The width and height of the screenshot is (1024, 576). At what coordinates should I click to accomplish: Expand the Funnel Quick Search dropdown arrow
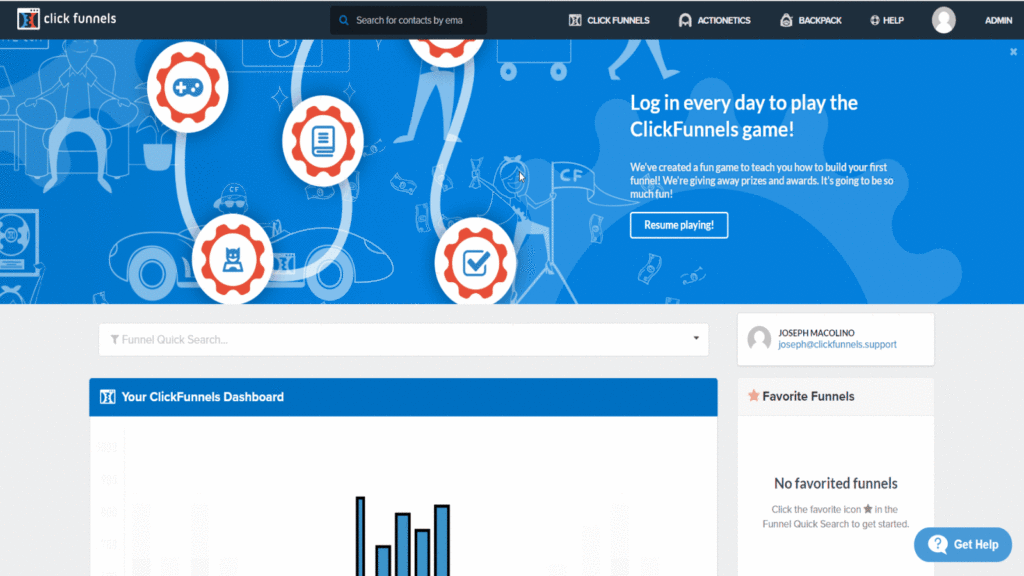click(696, 339)
